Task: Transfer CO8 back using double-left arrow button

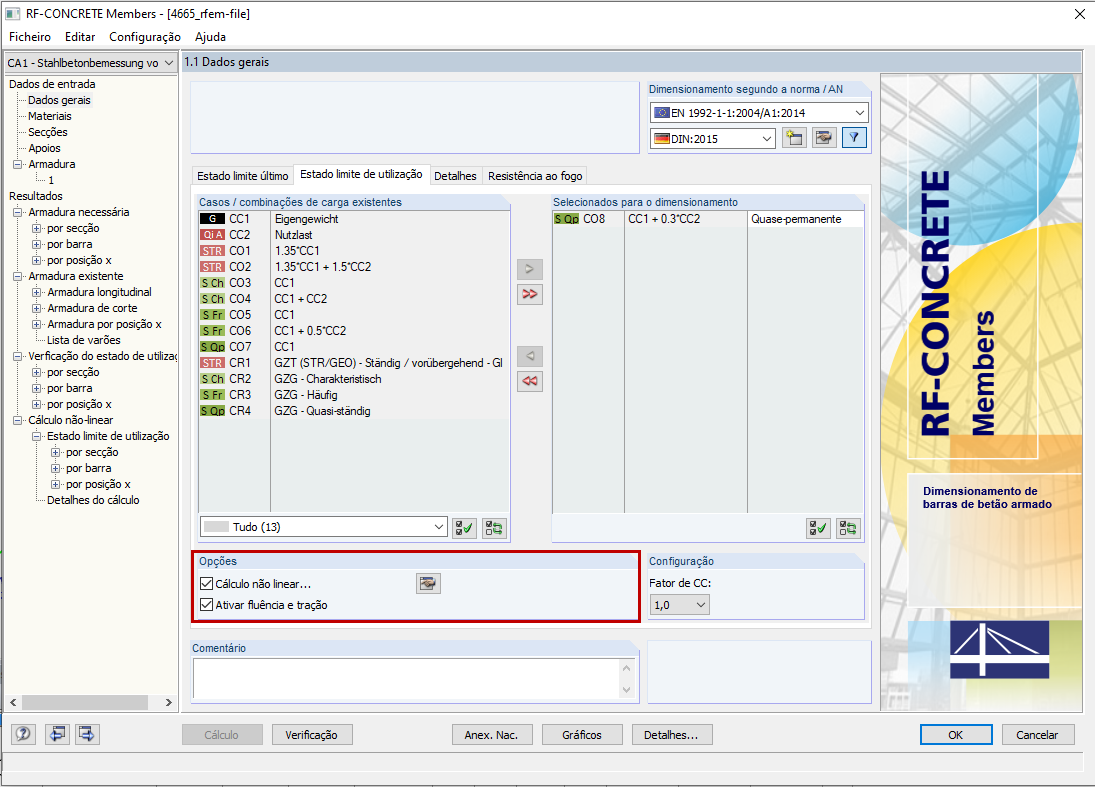Action: (x=530, y=381)
